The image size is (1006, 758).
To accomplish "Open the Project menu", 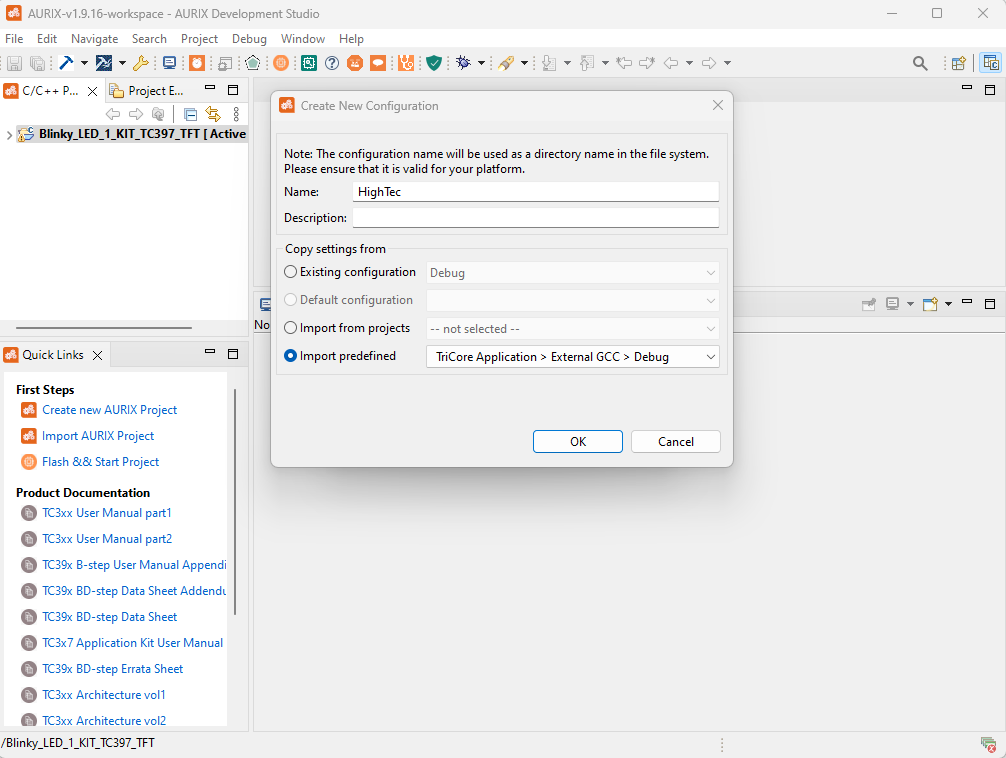I will click(x=199, y=39).
